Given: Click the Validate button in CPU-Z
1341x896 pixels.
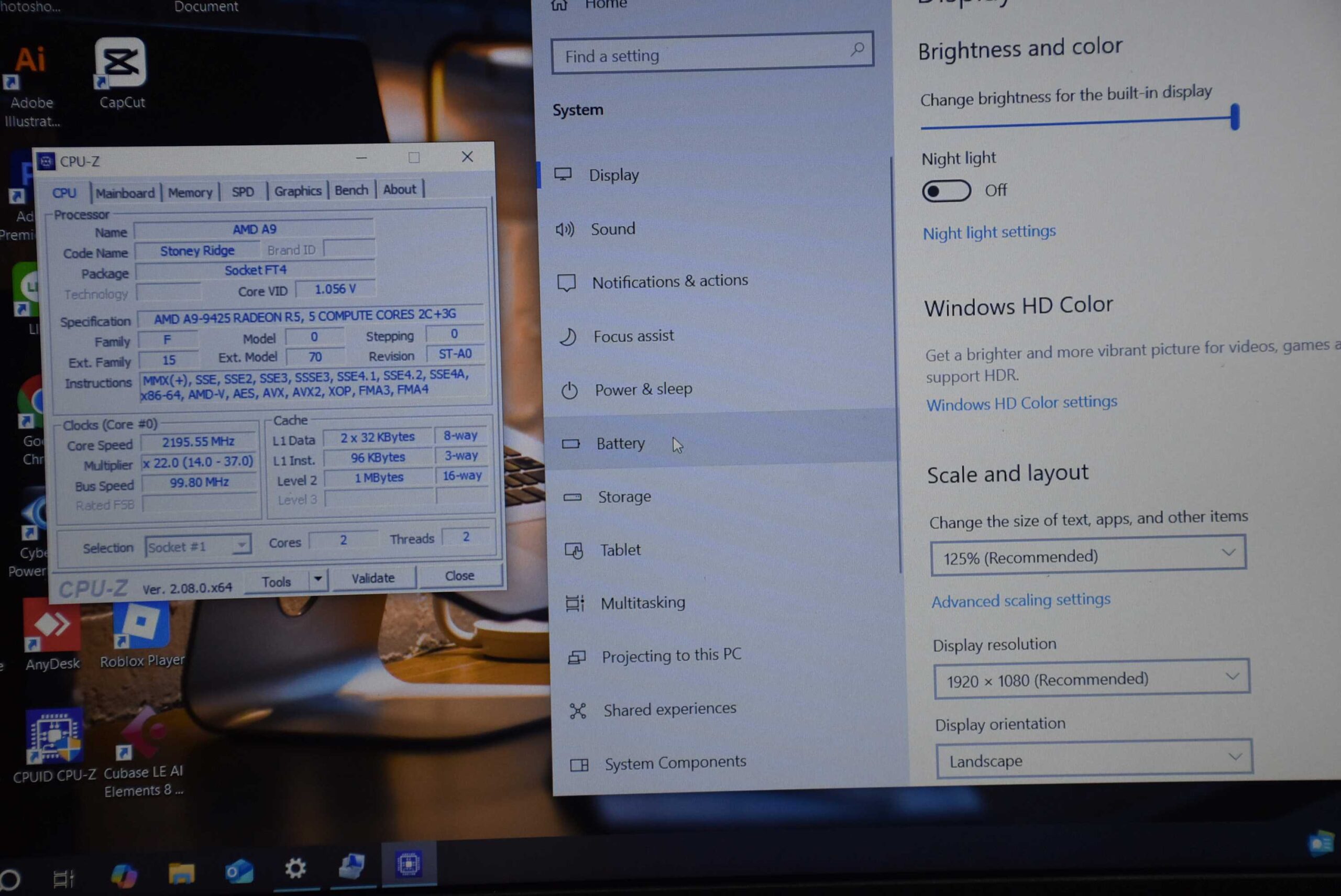Looking at the screenshot, I should 372,578.
